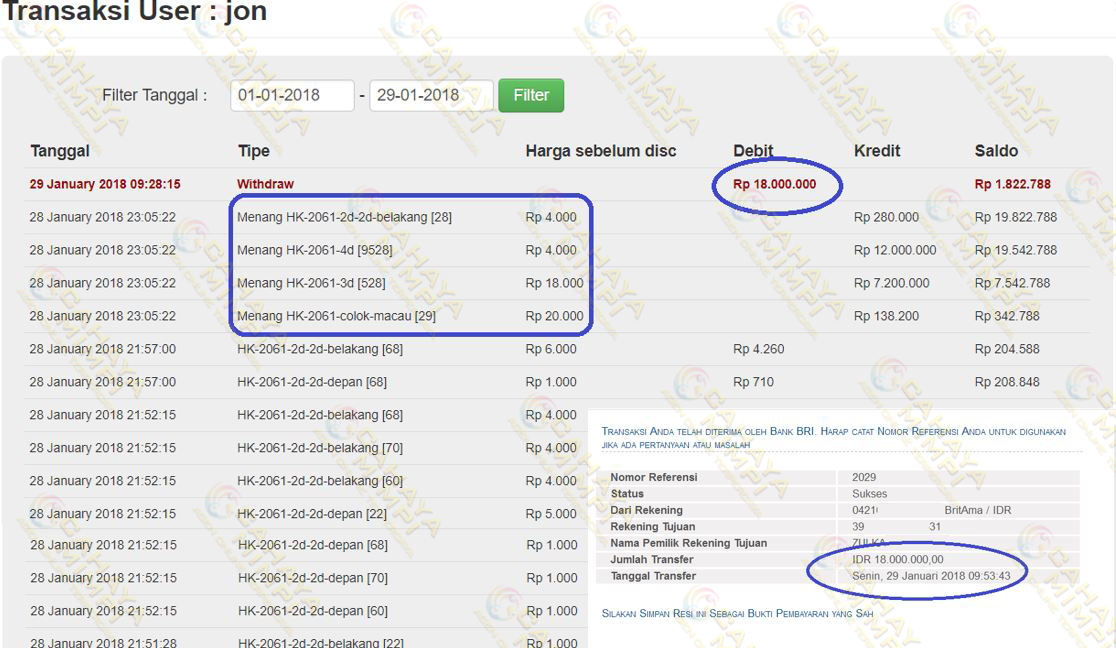Click the Rp 12.000.000 kredit value

895,250
